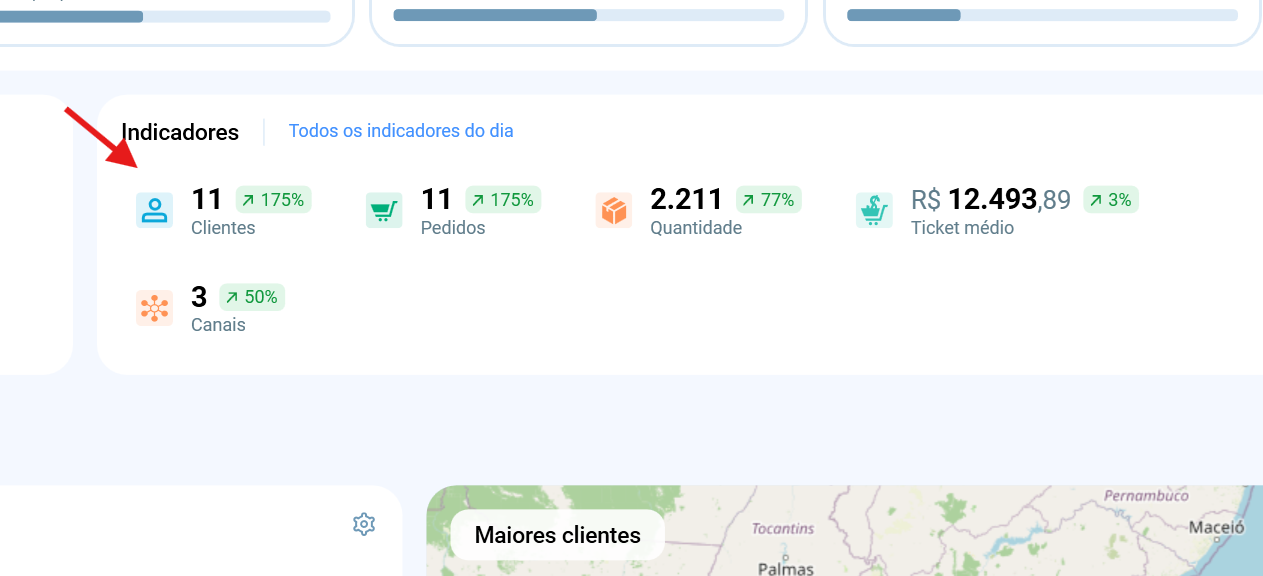Click the 77% growth badge on Quantidade

pos(769,200)
